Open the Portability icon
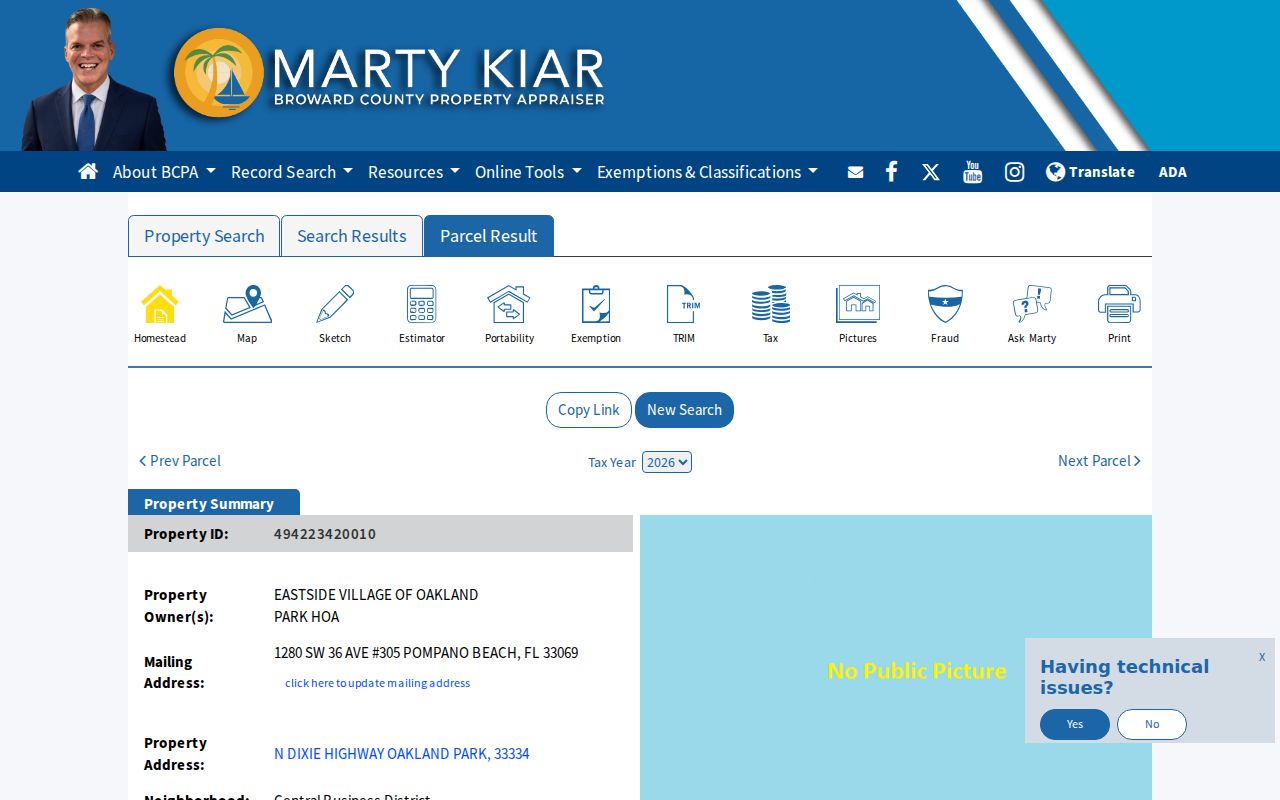 (x=509, y=305)
